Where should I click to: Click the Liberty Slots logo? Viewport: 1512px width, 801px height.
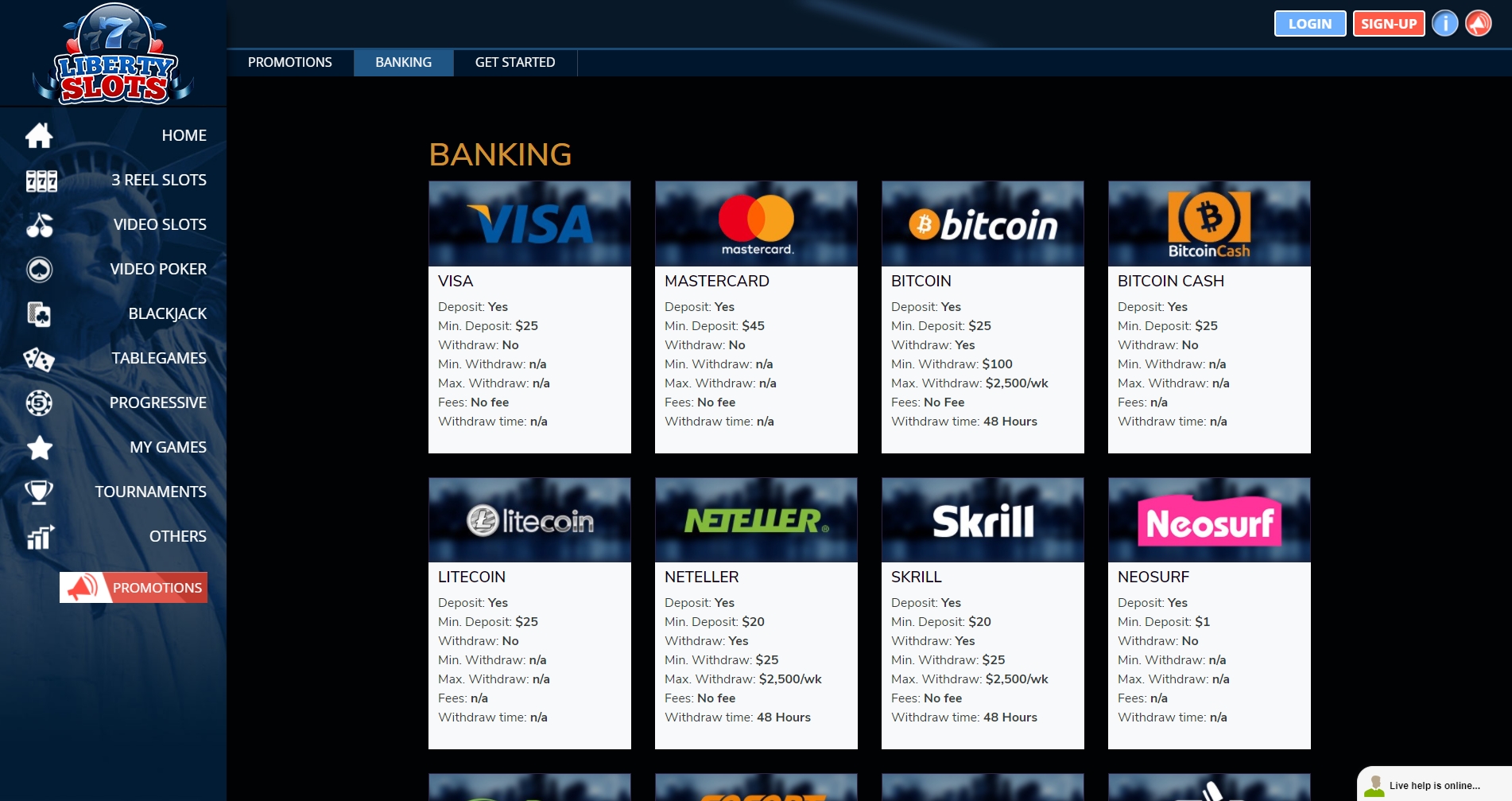click(113, 54)
